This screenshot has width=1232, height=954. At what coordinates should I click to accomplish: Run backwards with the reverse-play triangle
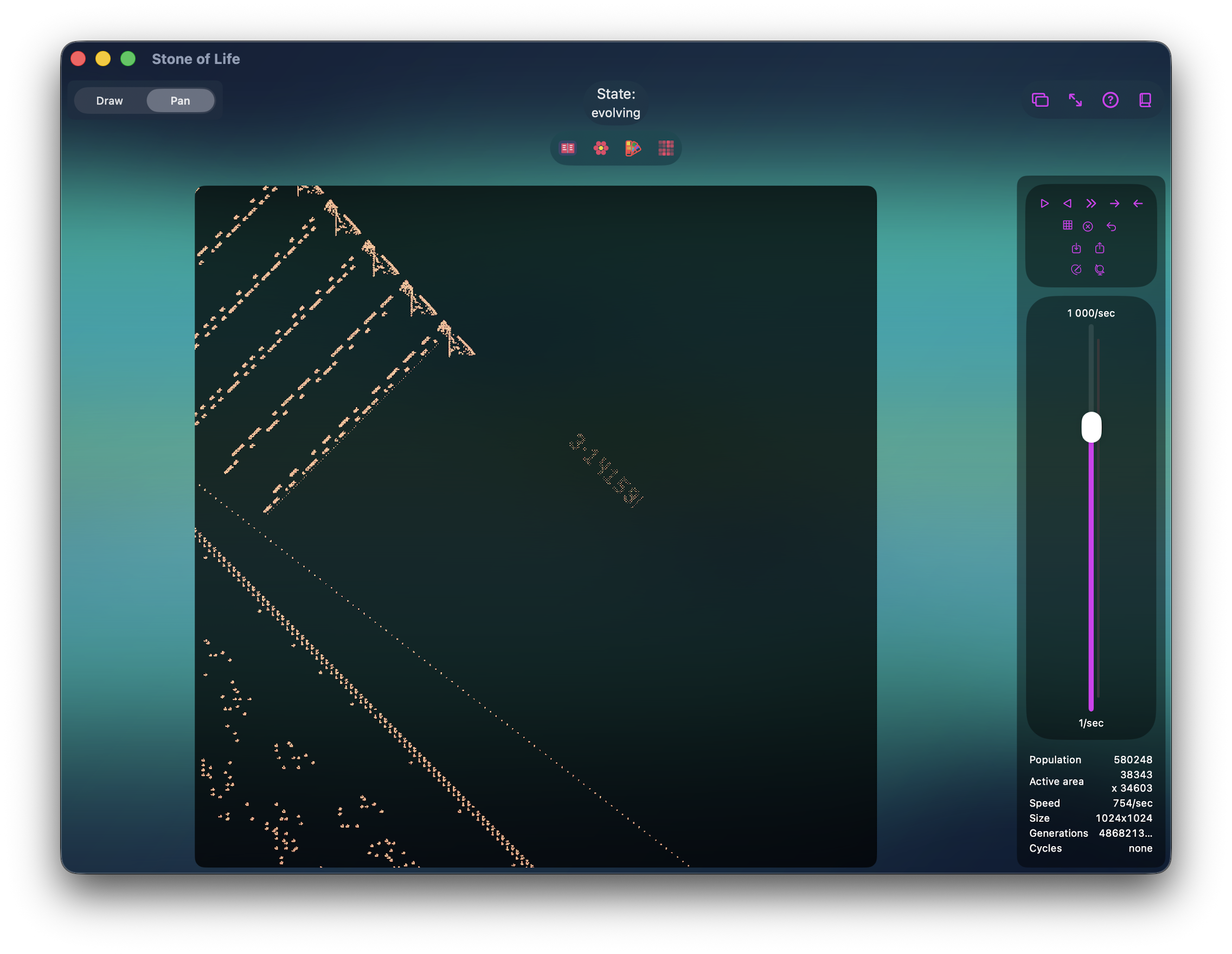(1067, 204)
